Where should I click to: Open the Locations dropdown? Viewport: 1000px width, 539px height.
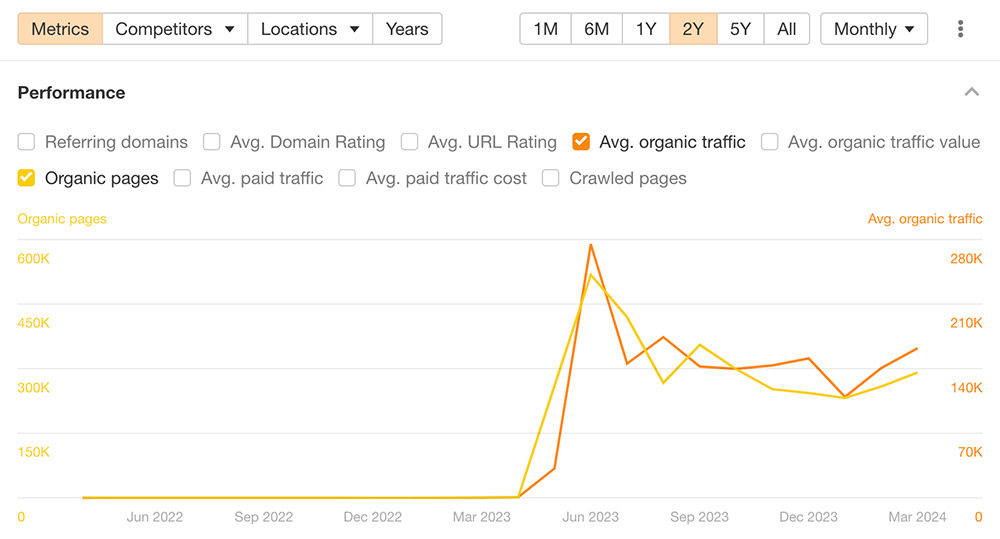pyautogui.click(x=310, y=29)
